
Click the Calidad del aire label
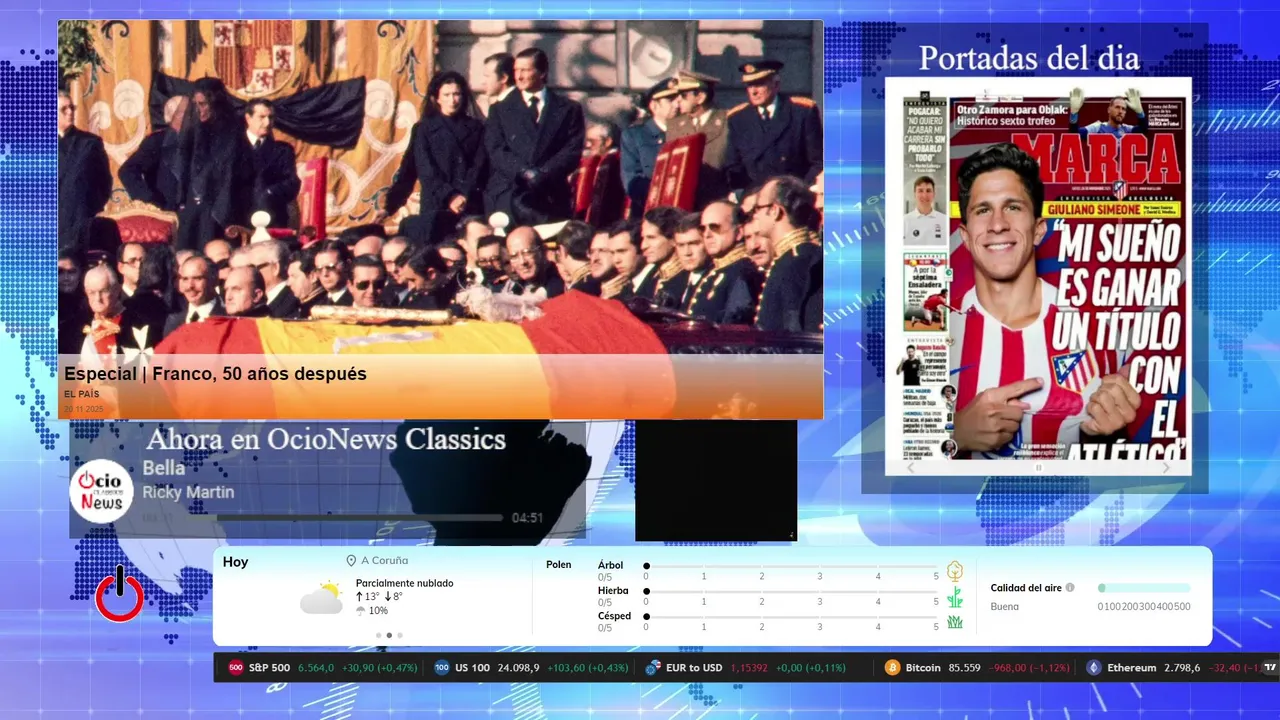coord(1026,588)
